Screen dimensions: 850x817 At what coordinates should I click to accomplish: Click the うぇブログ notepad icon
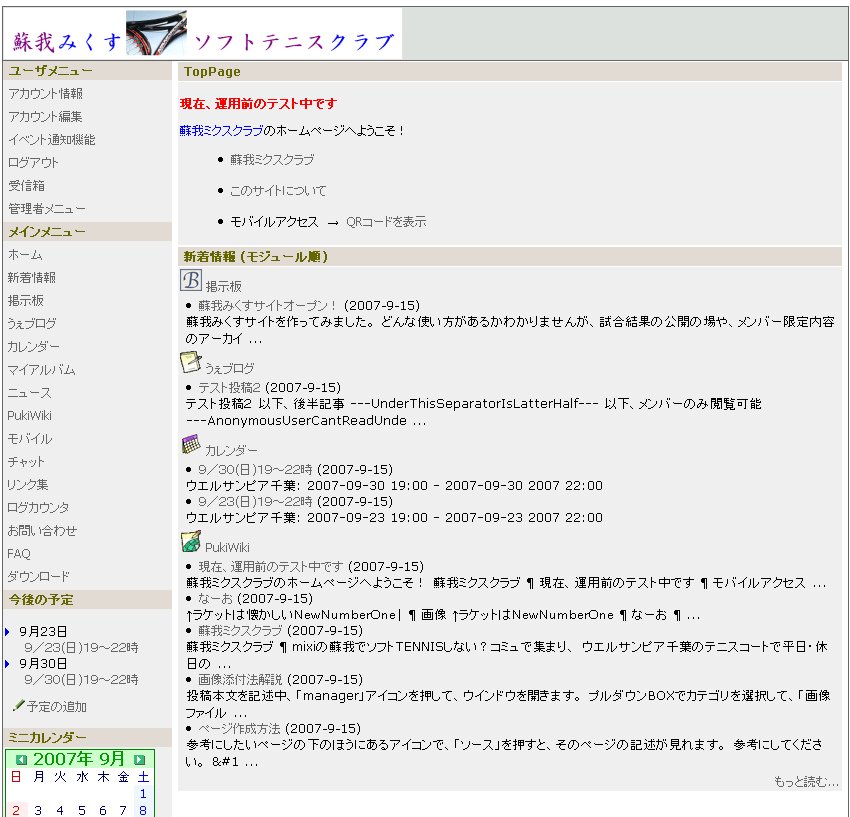pos(190,363)
